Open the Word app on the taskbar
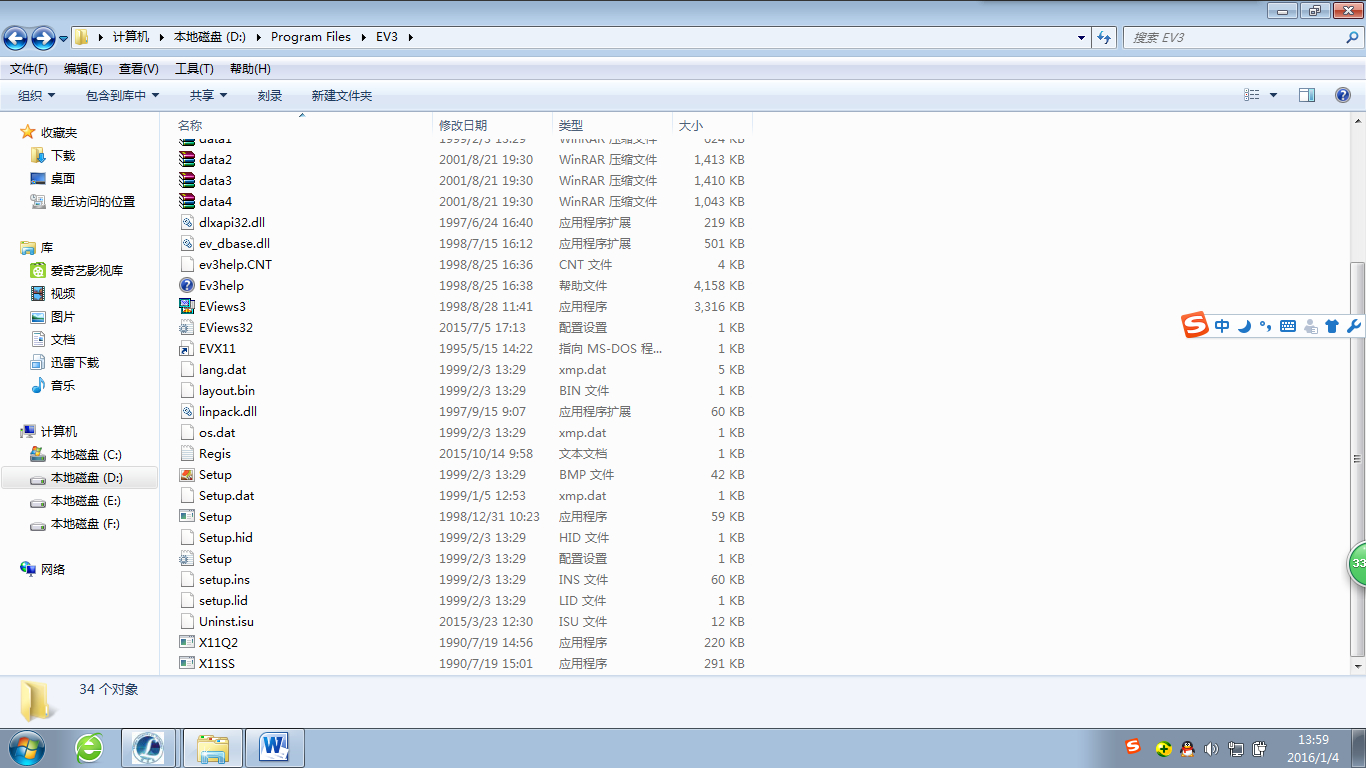The image size is (1366, 768). click(274, 748)
